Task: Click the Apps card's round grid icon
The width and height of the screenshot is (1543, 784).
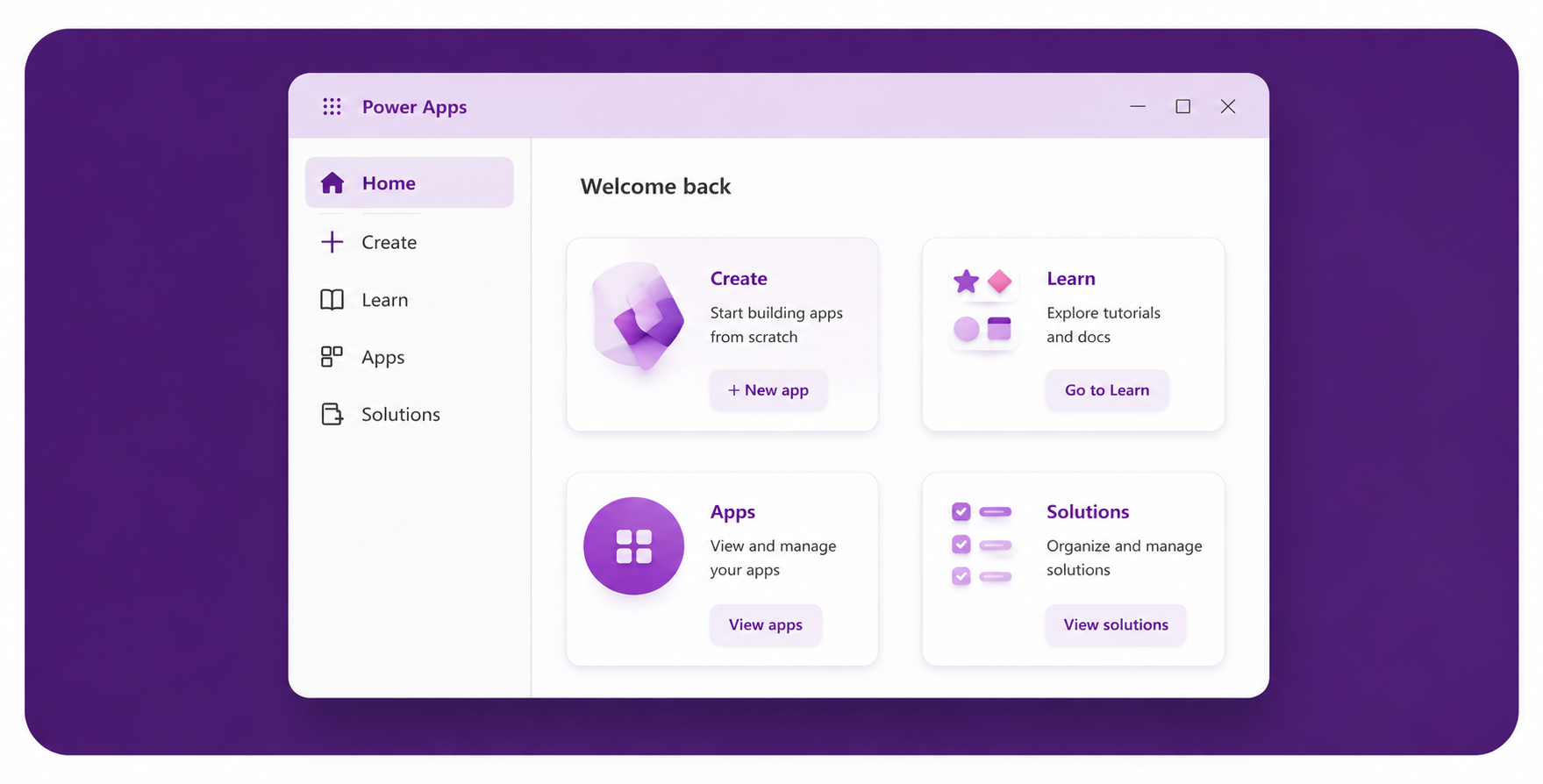Action: pos(633,546)
